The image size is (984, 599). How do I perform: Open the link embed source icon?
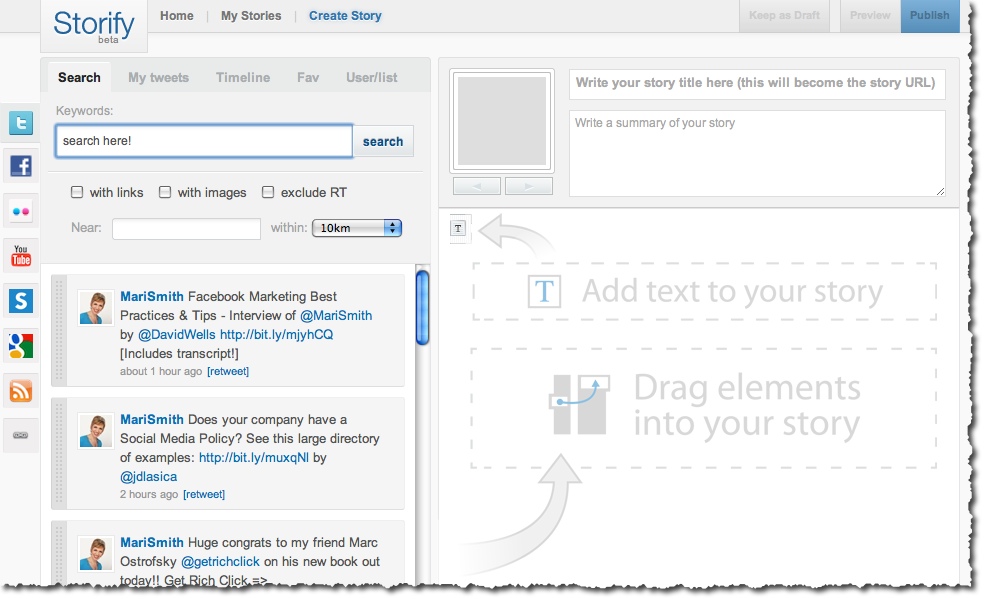point(21,435)
